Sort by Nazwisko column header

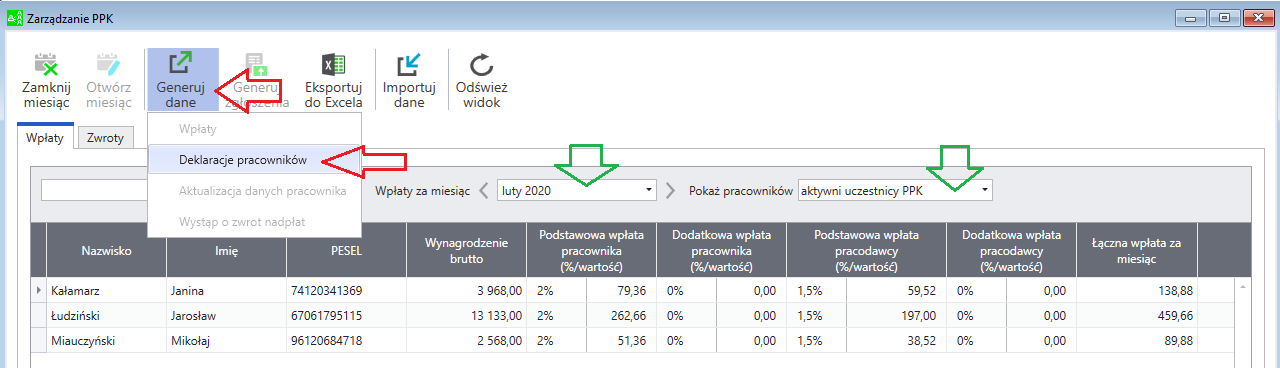(107, 251)
